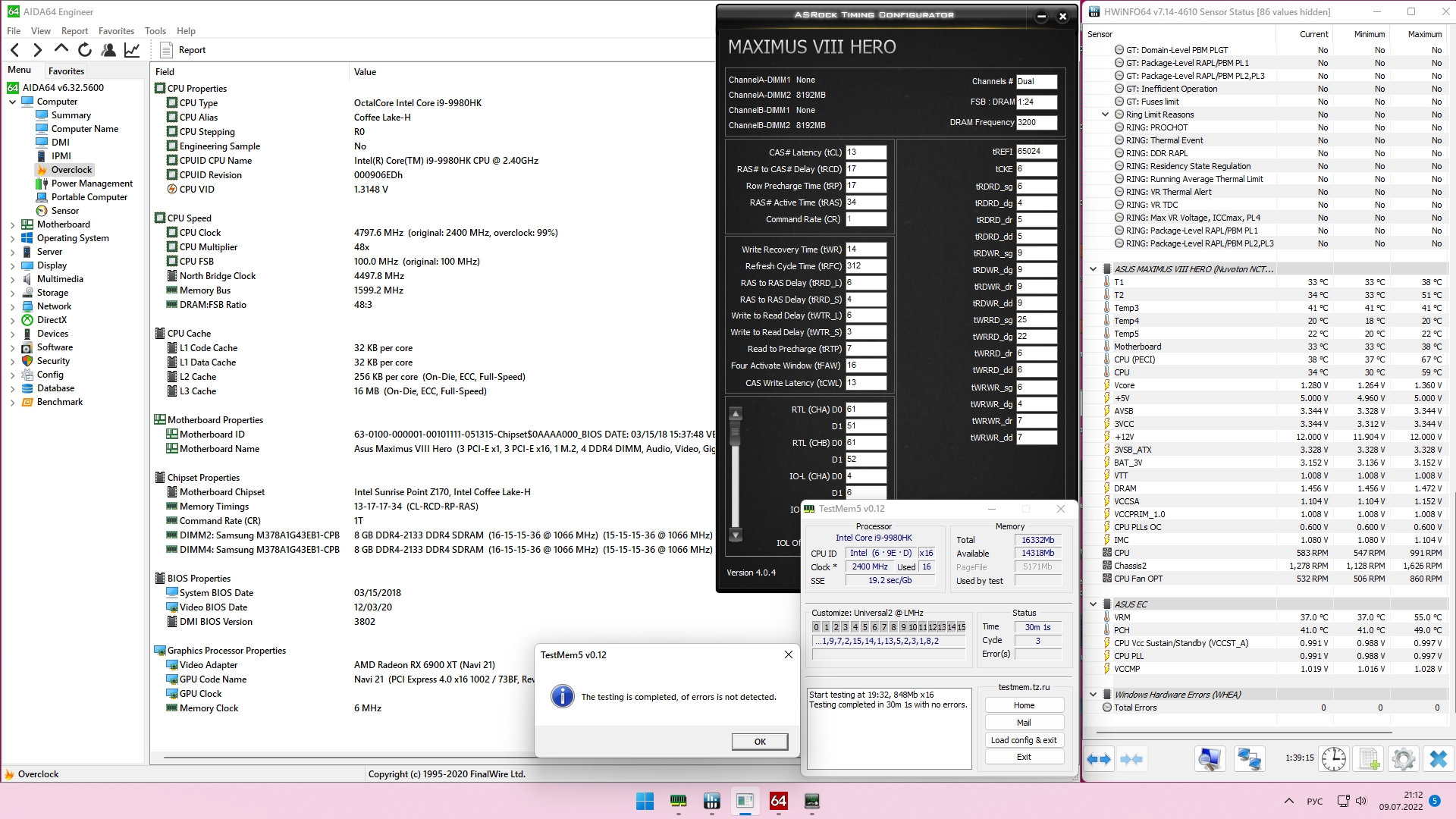This screenshot has width=1456, height=819.
Task: Click the user profile toolbar icon
Action: click(108, 50)
